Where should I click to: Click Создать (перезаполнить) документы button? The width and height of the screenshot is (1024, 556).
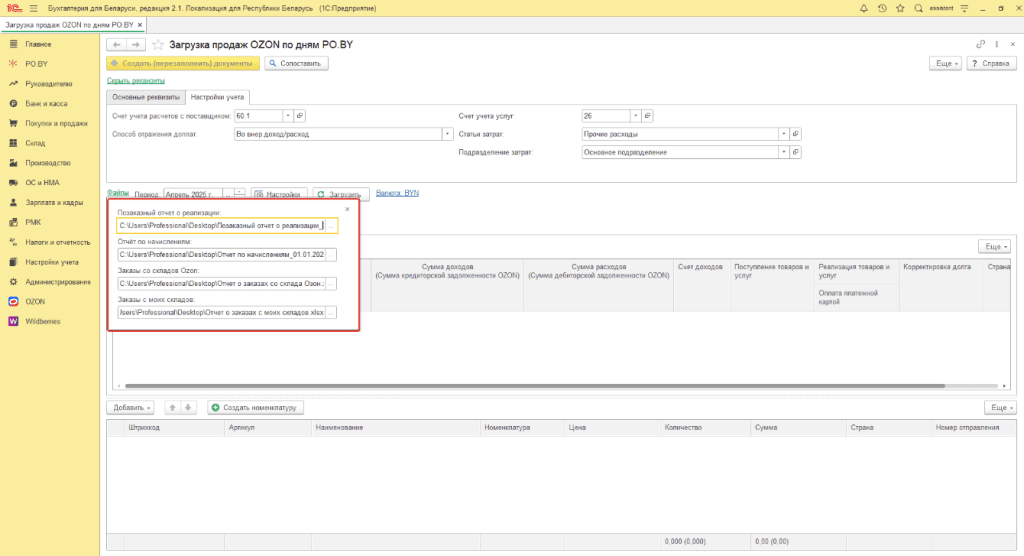183,63
